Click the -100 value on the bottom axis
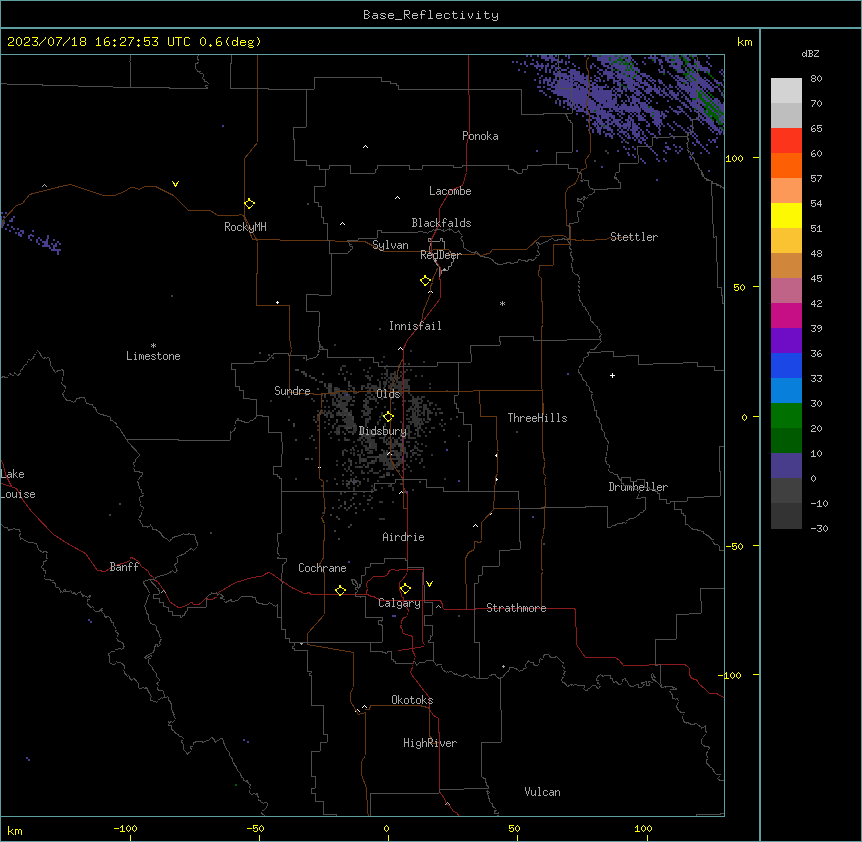Image resolution: width=862 pixels, height=842 pixels. 125,828
